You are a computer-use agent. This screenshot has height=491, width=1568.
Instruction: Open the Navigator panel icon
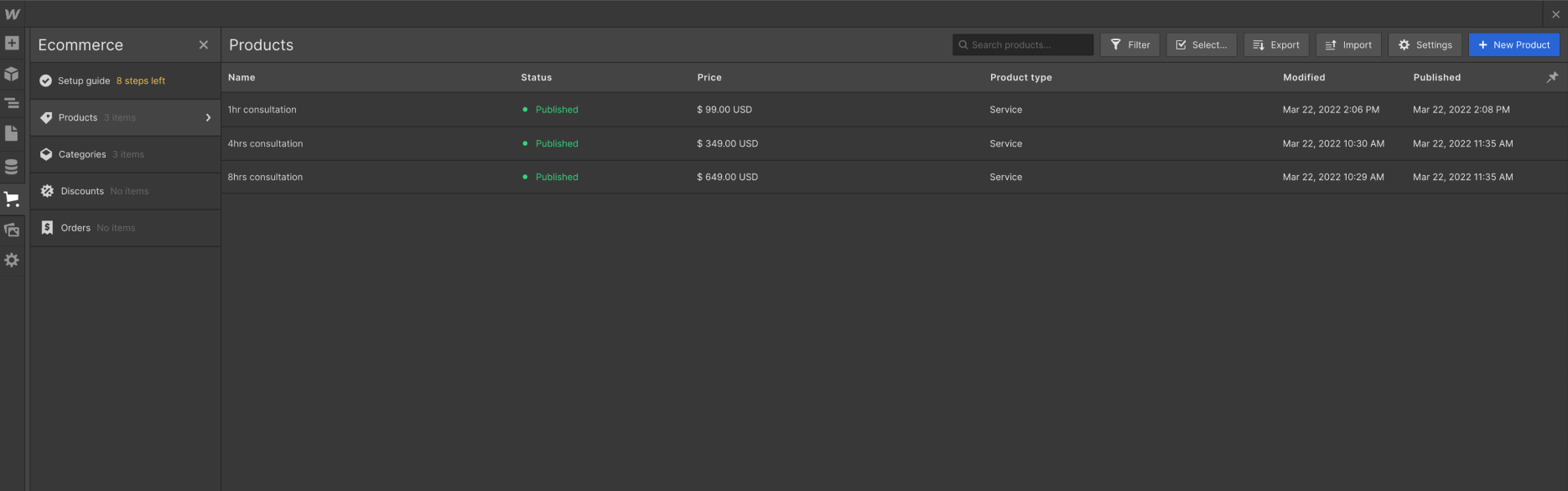[x=12, y=104]
